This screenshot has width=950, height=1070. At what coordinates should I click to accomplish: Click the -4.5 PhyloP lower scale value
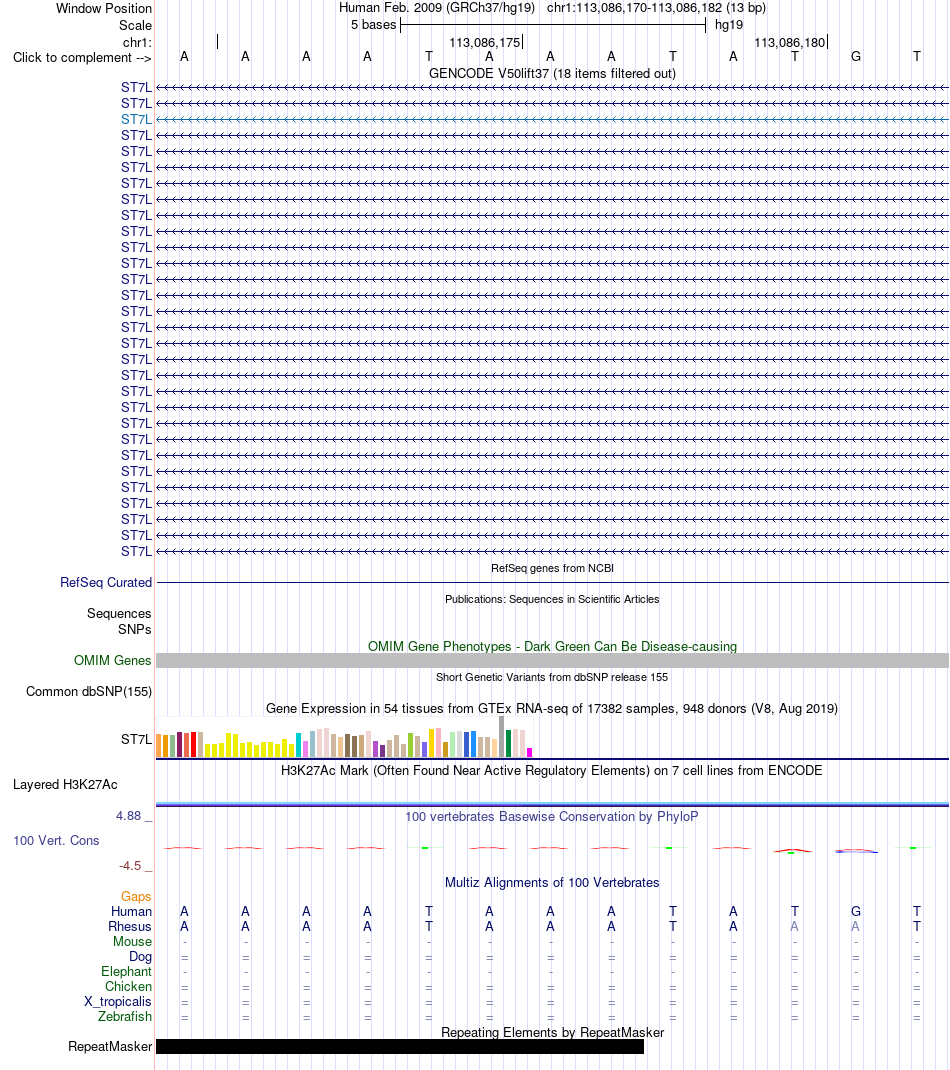[130, 866]
